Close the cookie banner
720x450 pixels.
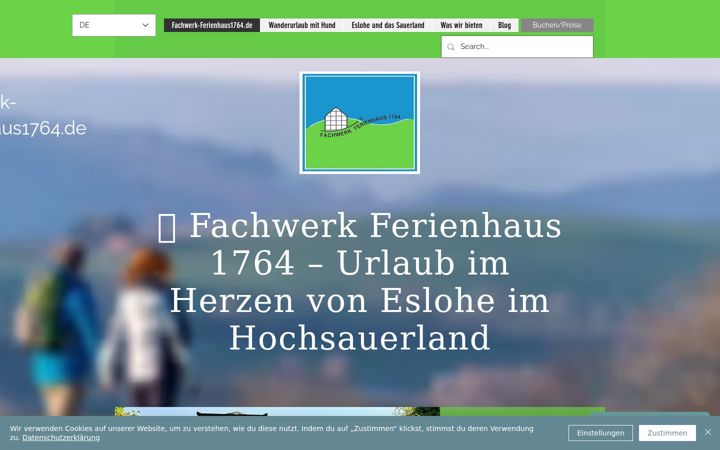[708, 432]
